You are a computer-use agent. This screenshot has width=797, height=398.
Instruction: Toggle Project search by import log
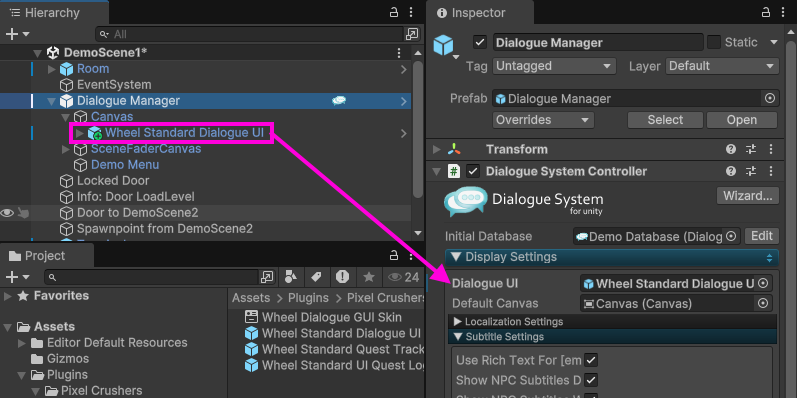(x=342, y=277)
